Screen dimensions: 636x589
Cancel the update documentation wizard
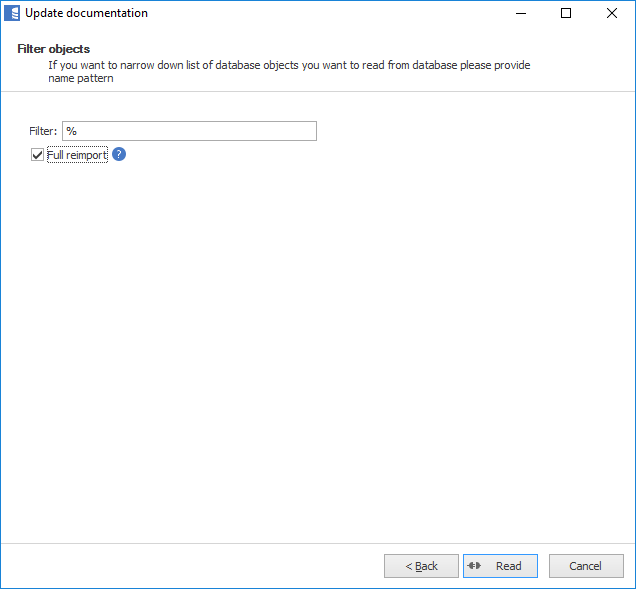point(586,566)
